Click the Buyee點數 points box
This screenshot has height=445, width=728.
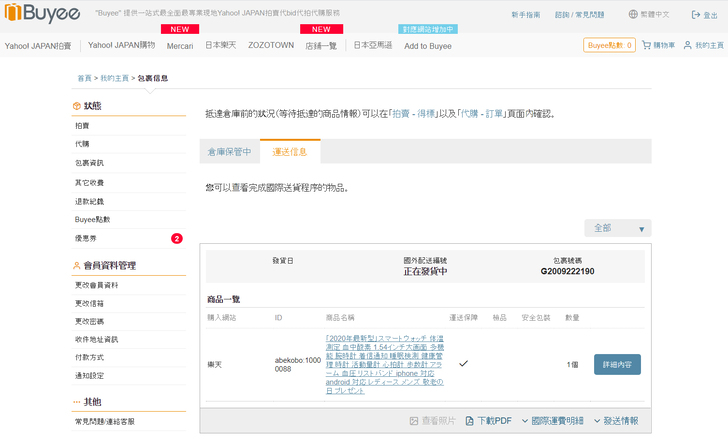pos(609,45)
